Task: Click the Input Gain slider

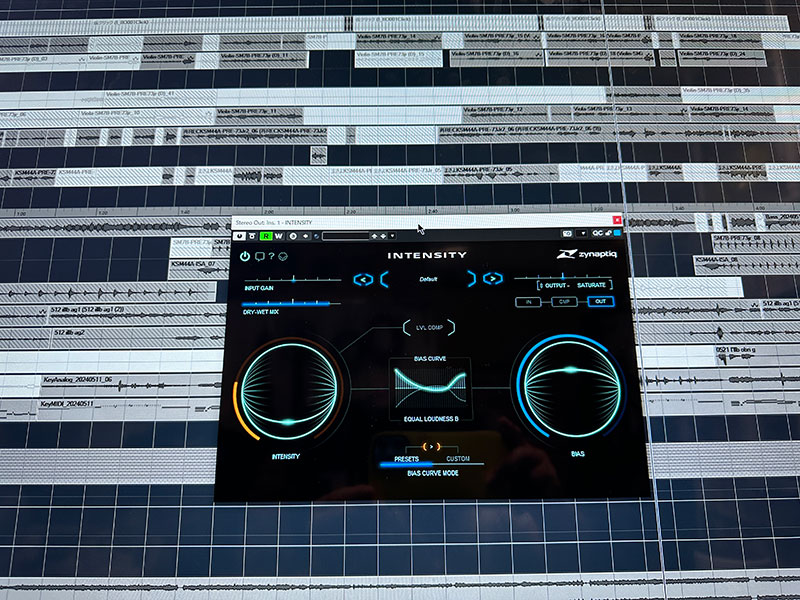Action: click(293, 280)
